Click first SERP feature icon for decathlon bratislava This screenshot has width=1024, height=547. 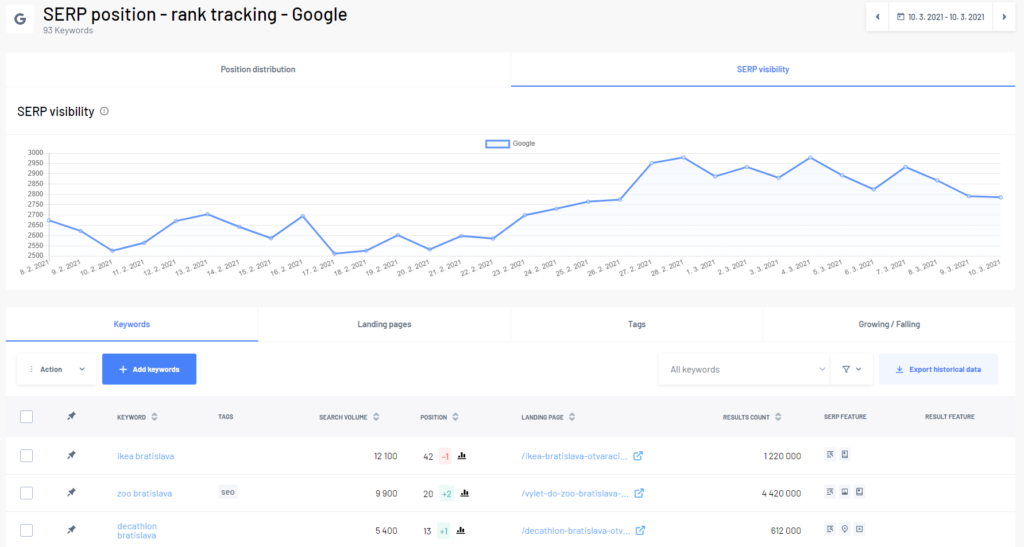(x=830, y=529)
